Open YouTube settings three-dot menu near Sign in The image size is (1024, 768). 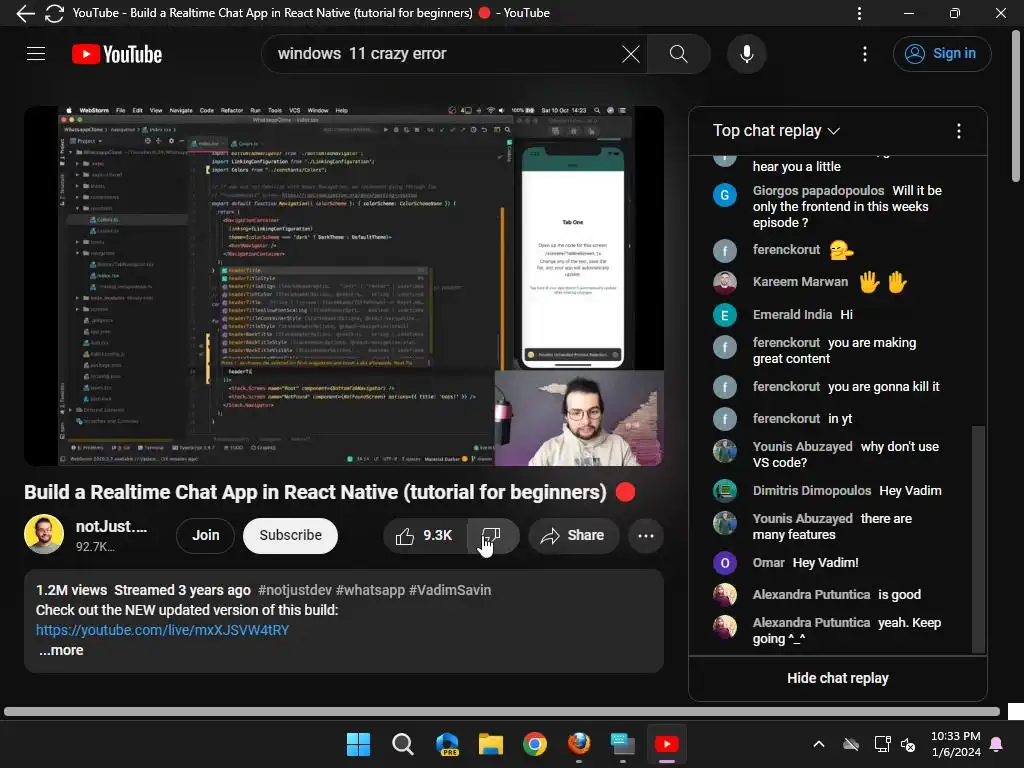(x=865, y=54)
